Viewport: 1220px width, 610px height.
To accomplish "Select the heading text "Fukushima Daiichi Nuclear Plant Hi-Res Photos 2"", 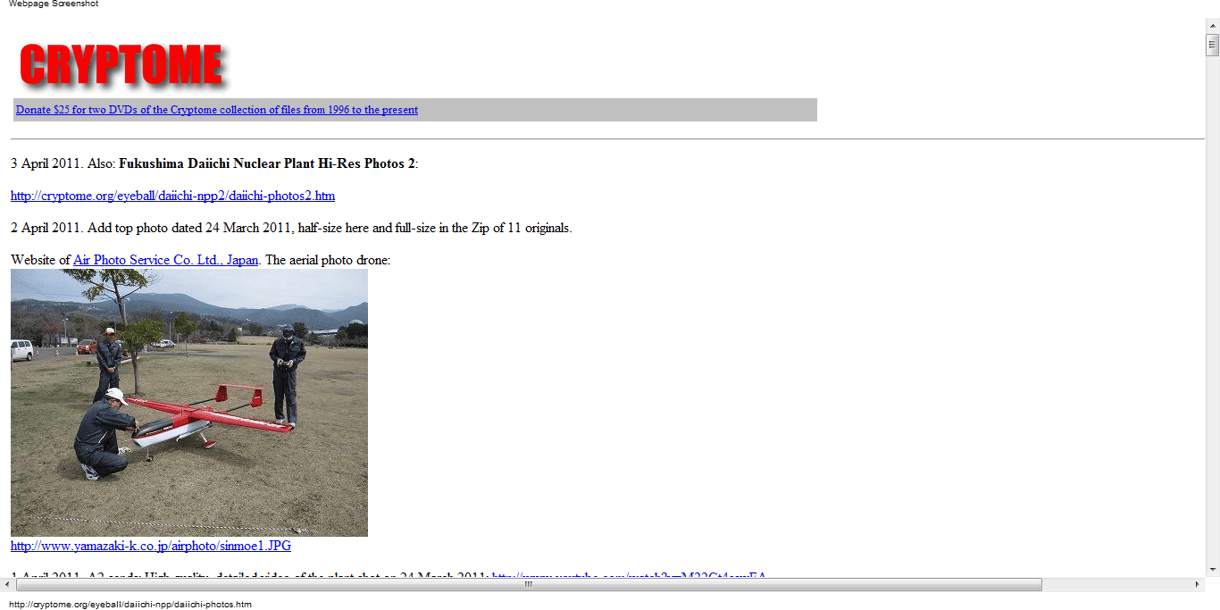I will [x=267, y=163].
